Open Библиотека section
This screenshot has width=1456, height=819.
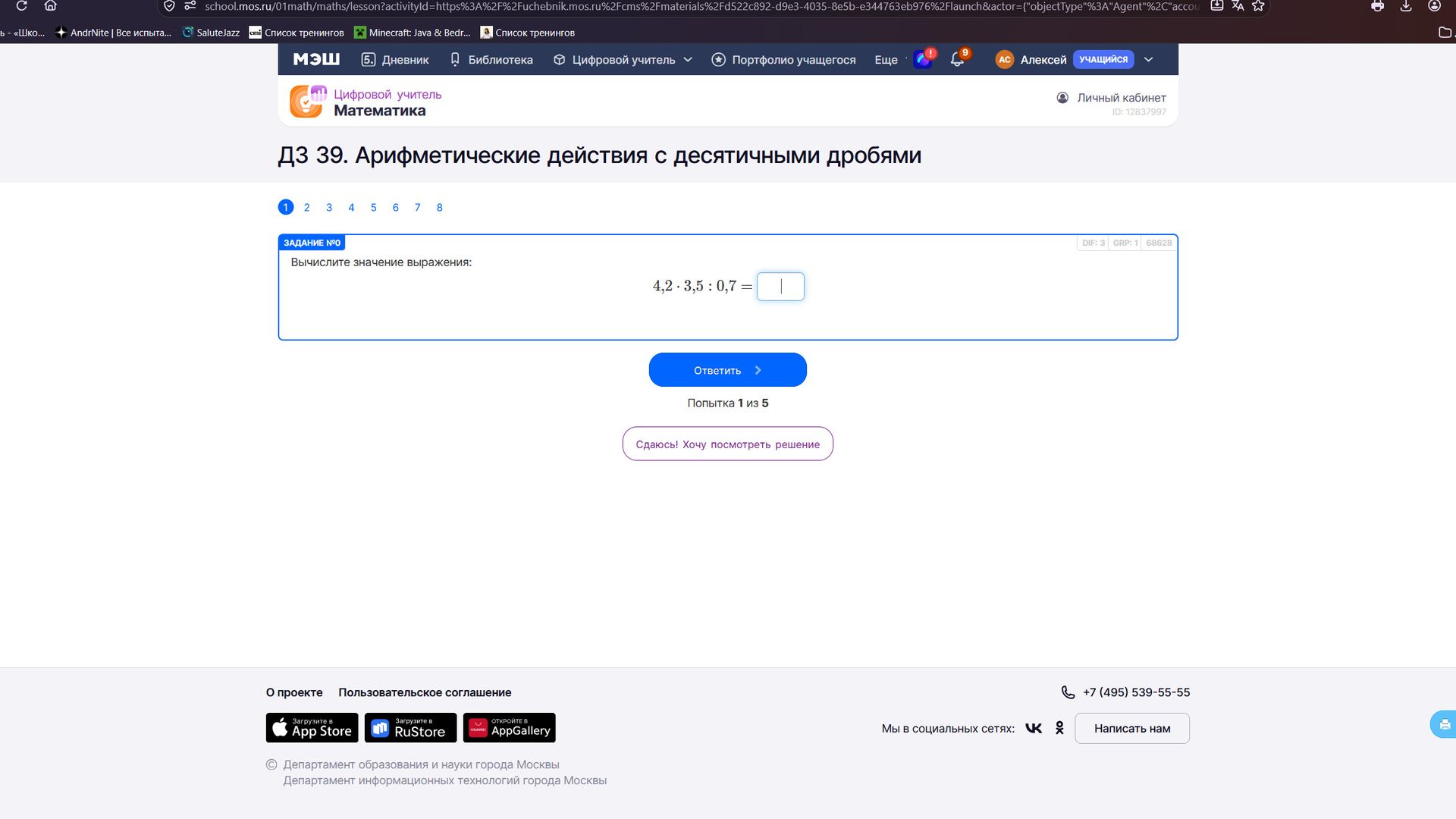coord(491,59)
